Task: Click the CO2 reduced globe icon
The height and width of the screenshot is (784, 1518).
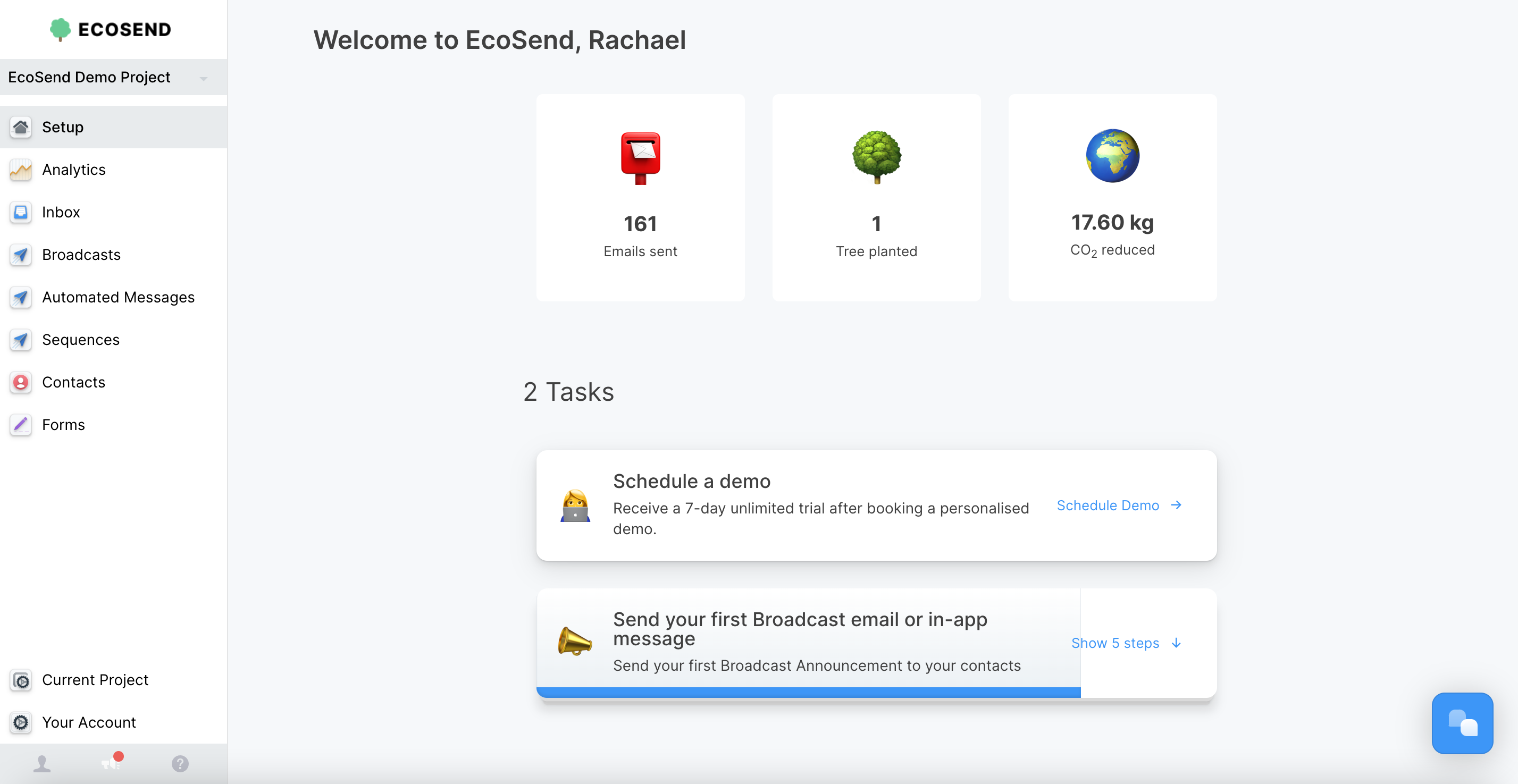Action: pos(1112,155)
